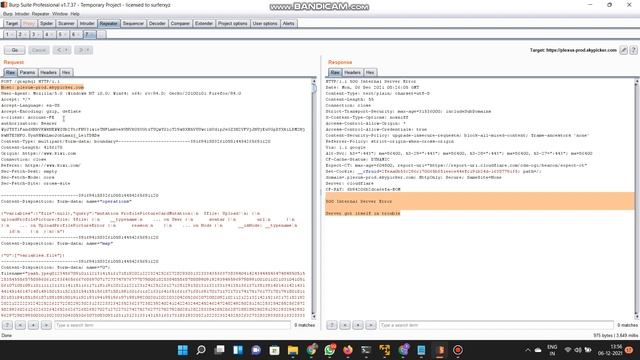Click the greyed Cancel button
640x360 pixels.
point(39,50)
